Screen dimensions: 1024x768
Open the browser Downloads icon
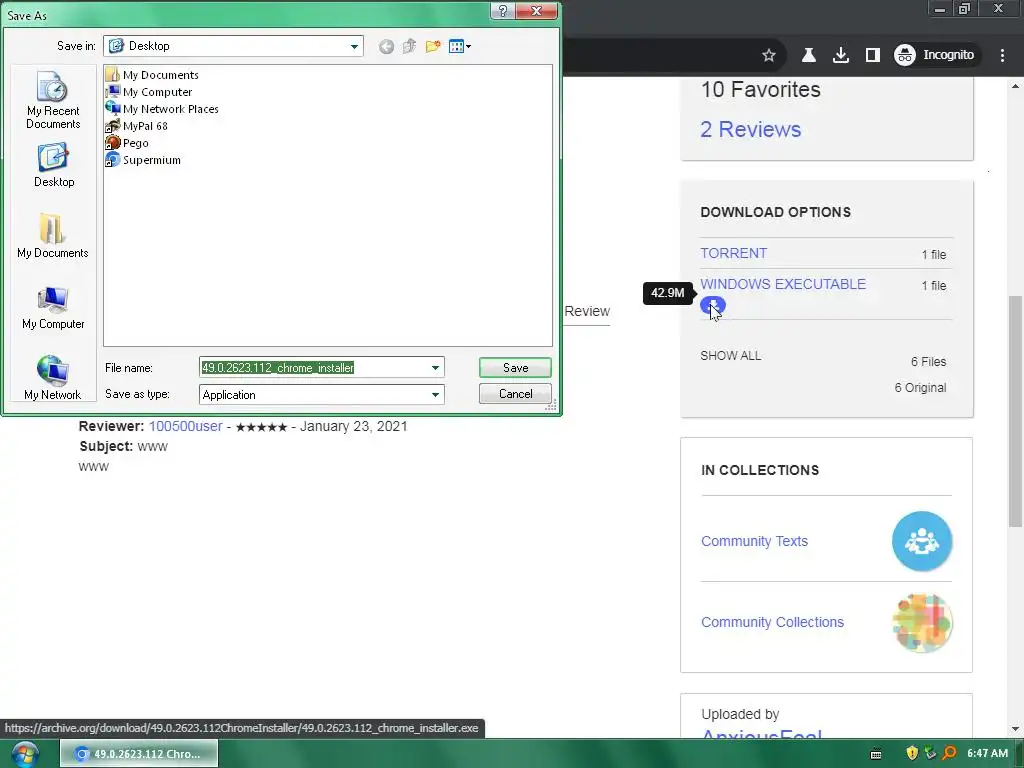tap(840, 56)
